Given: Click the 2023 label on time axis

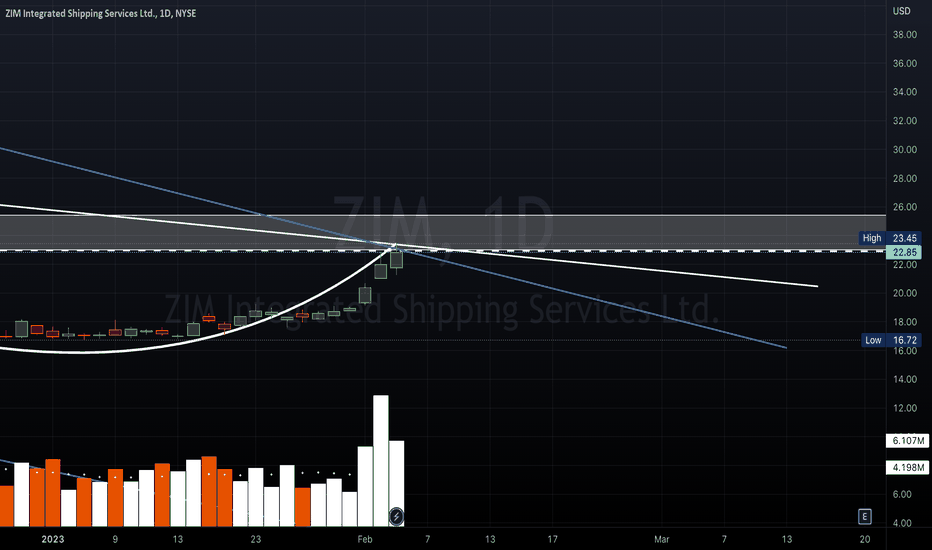Looking at the screenshot, I should click(52, 539).
